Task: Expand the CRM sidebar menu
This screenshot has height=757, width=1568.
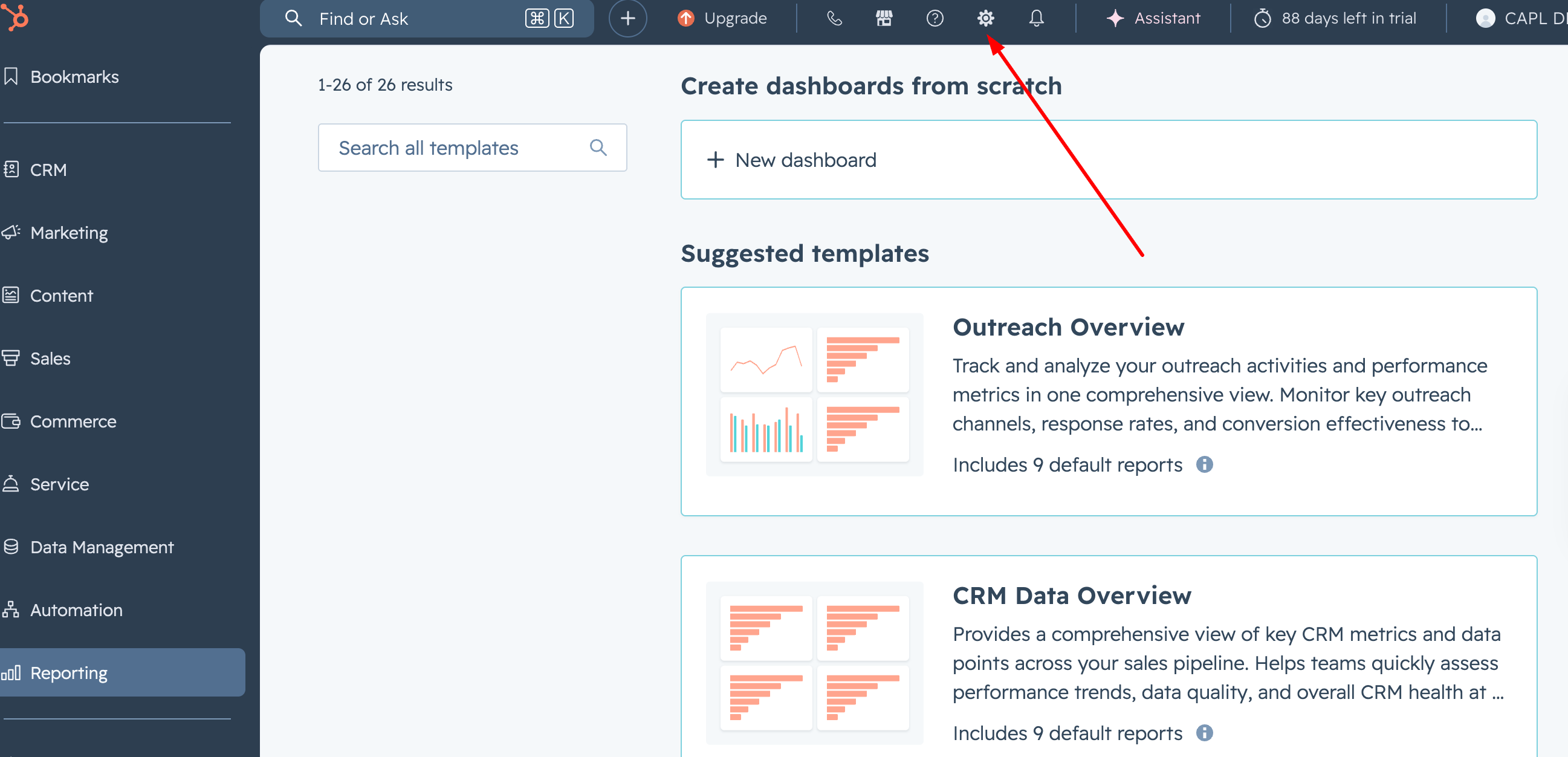Action: [x=49, y=170]
